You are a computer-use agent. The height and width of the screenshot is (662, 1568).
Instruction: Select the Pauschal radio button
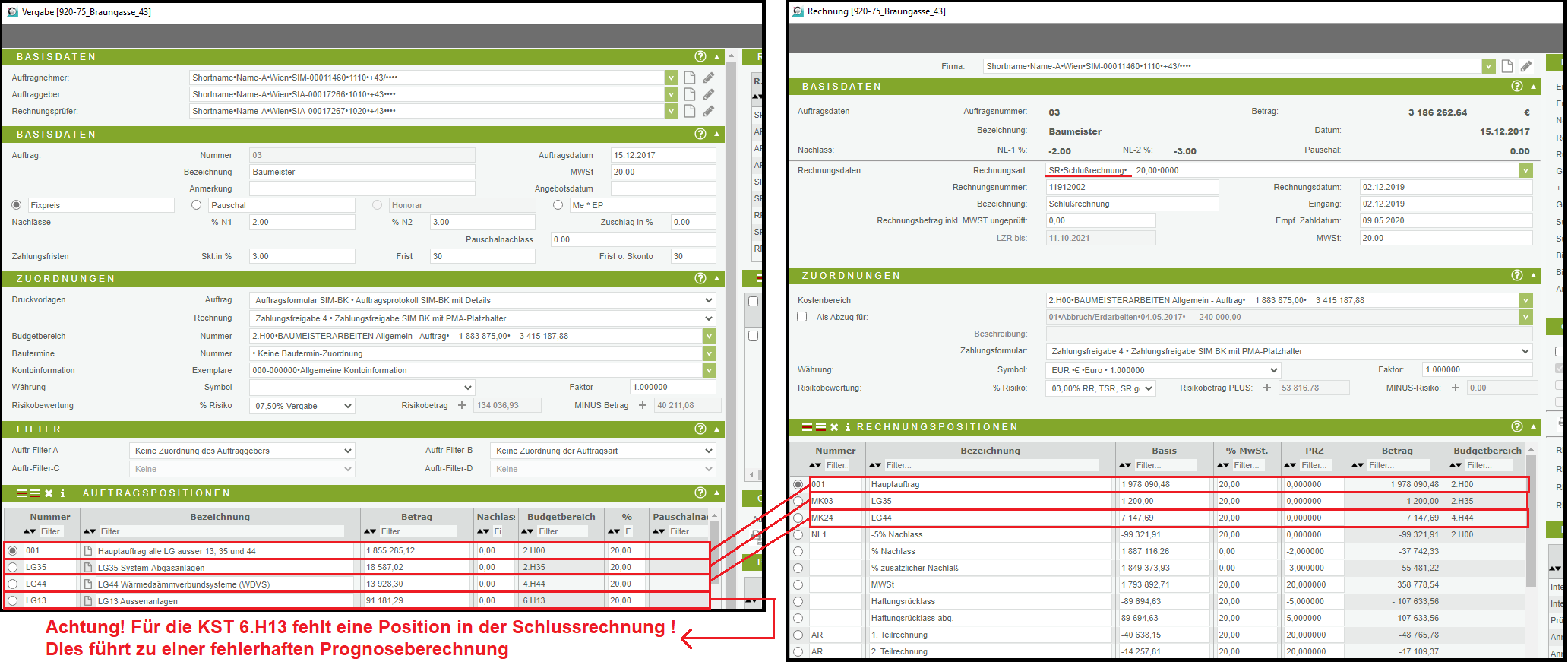197,205
